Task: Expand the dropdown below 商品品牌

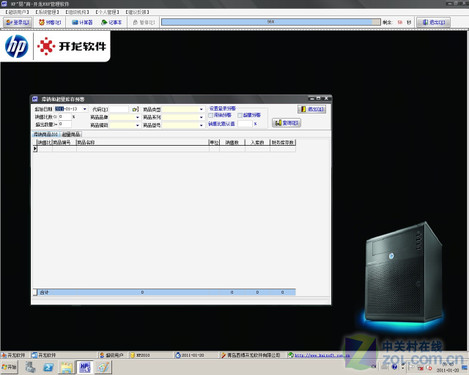Action: pos(137,125)
